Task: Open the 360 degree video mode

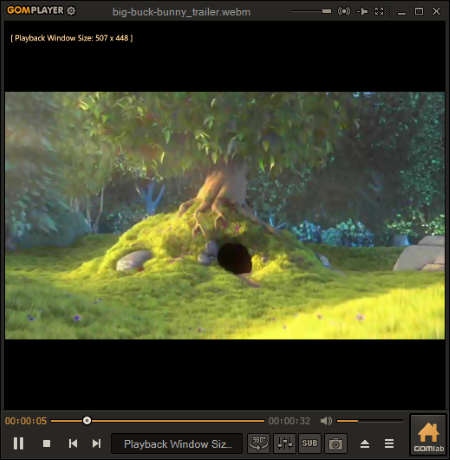Action: click(259, 444)
